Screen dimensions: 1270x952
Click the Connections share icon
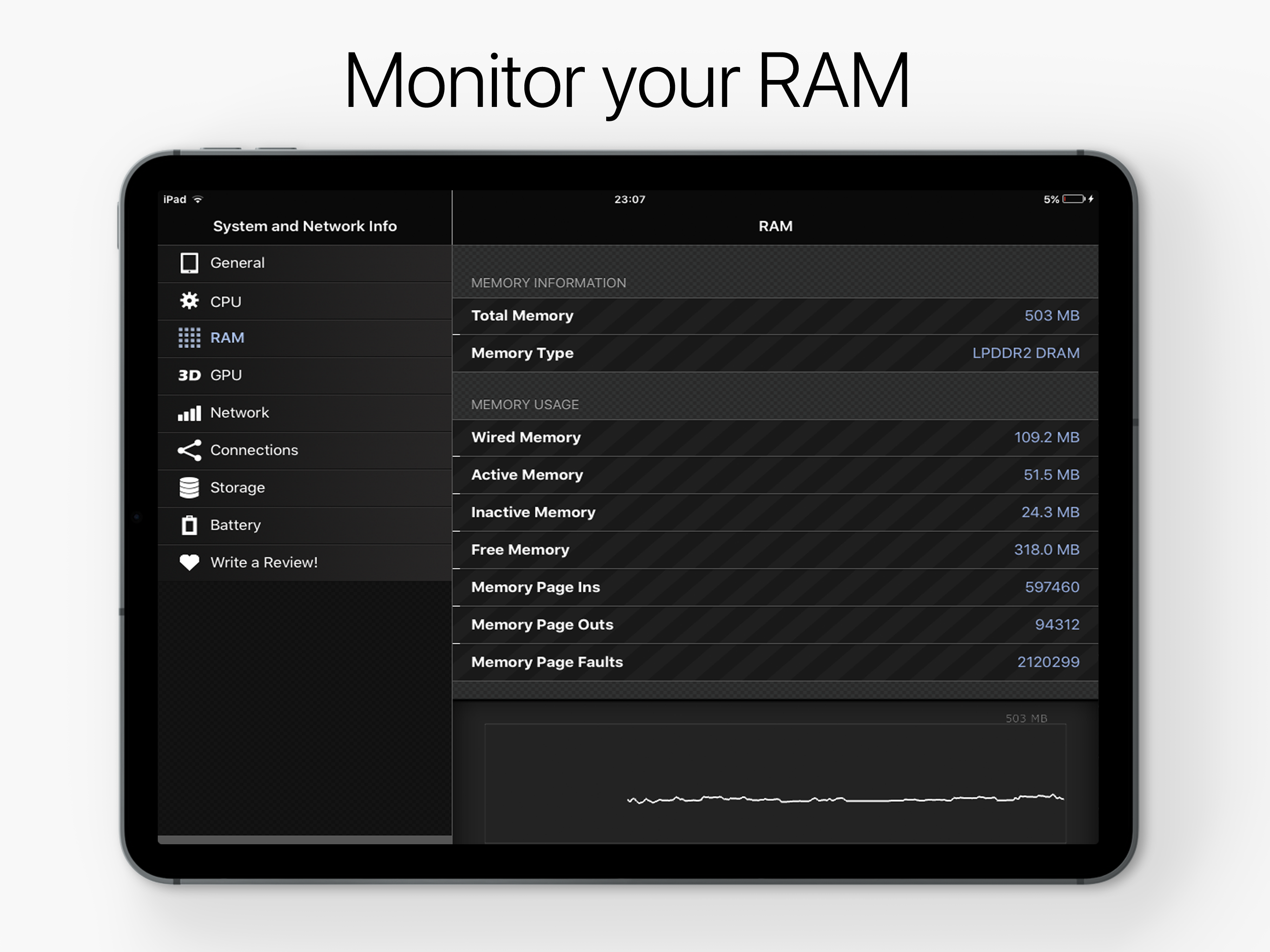(x=189, y=450)
